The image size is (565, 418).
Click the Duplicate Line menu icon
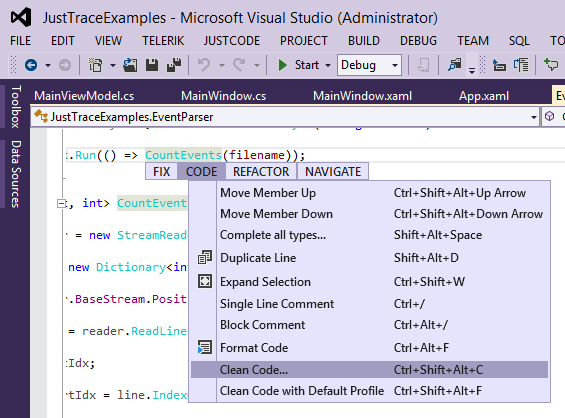pos(205,258)
